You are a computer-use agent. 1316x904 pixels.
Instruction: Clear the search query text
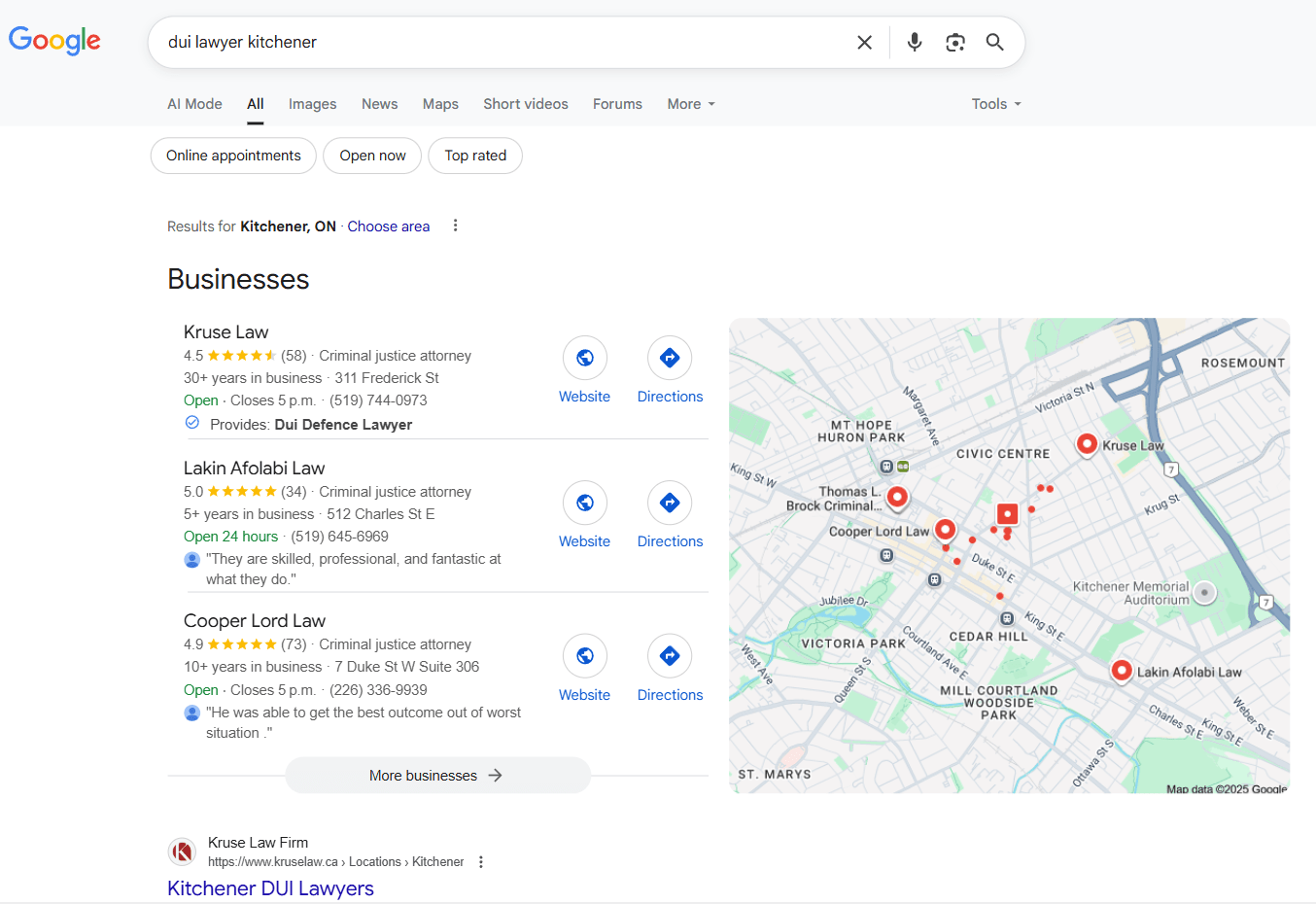click(864, 42)
